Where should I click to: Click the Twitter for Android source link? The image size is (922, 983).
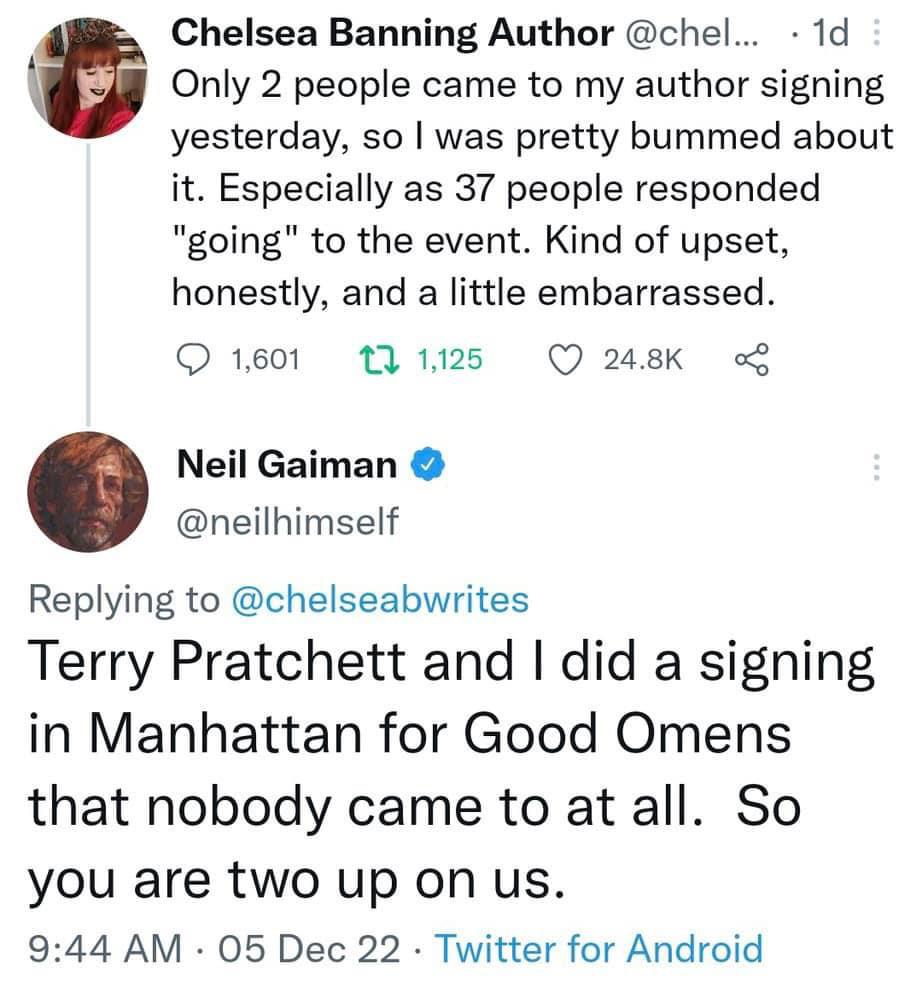(600, 948)
